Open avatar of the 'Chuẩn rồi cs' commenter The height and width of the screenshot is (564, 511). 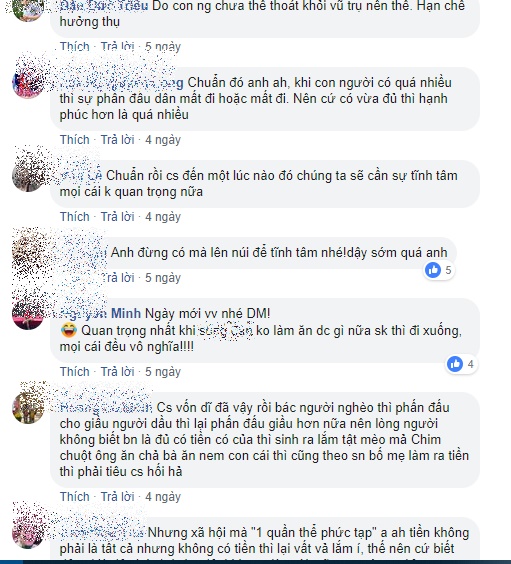point(28,176)
